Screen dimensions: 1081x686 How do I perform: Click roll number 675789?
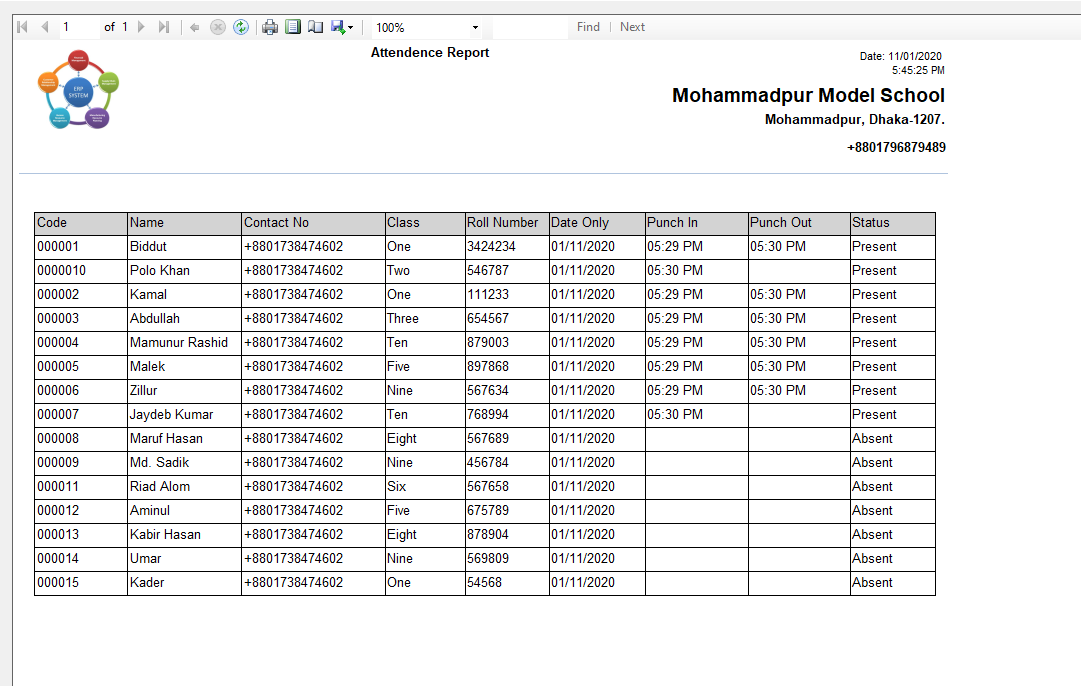[x=487, y=511]
